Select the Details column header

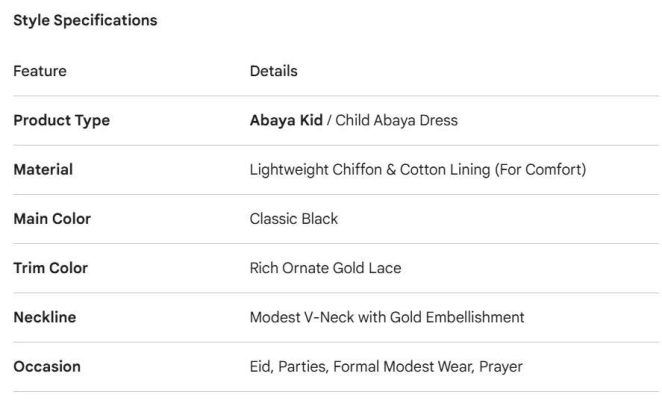click(x=273, y=71)
